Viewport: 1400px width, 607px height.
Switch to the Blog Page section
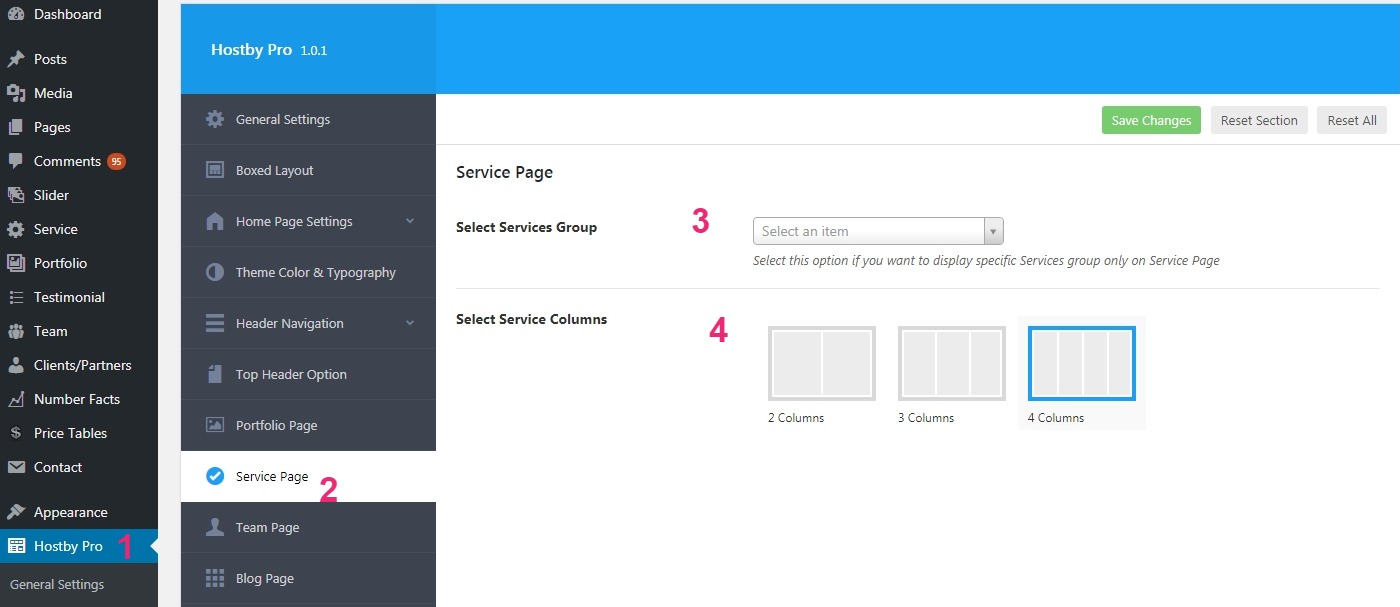click(308, 578)
